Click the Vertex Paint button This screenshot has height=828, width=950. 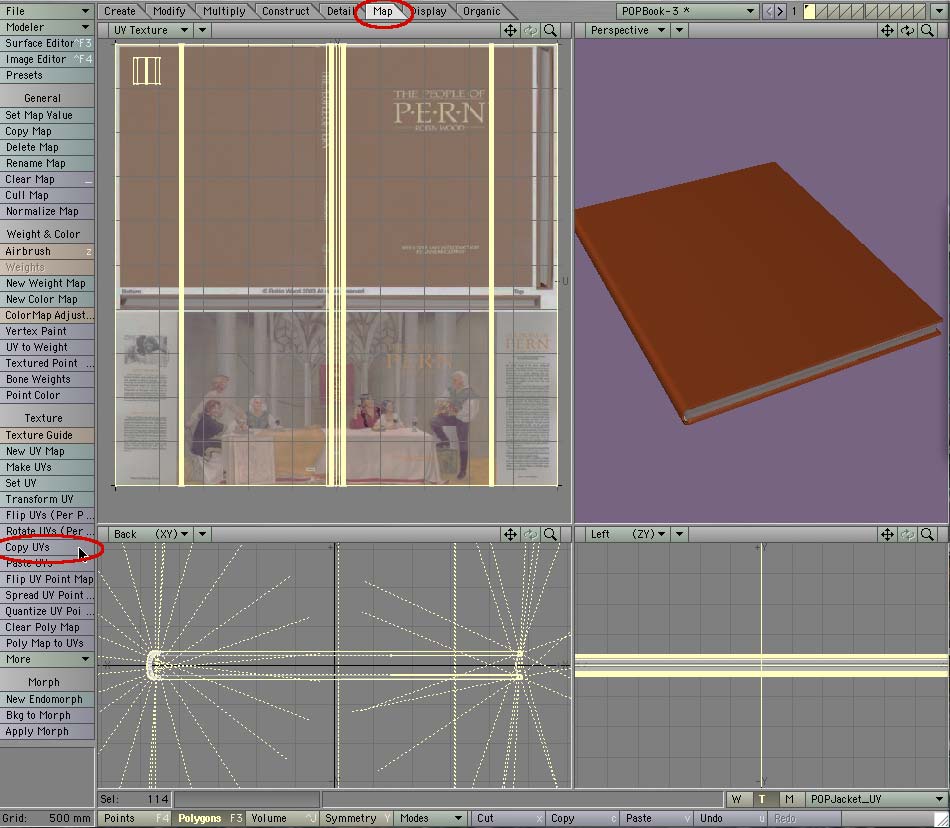tap(47, 331)
